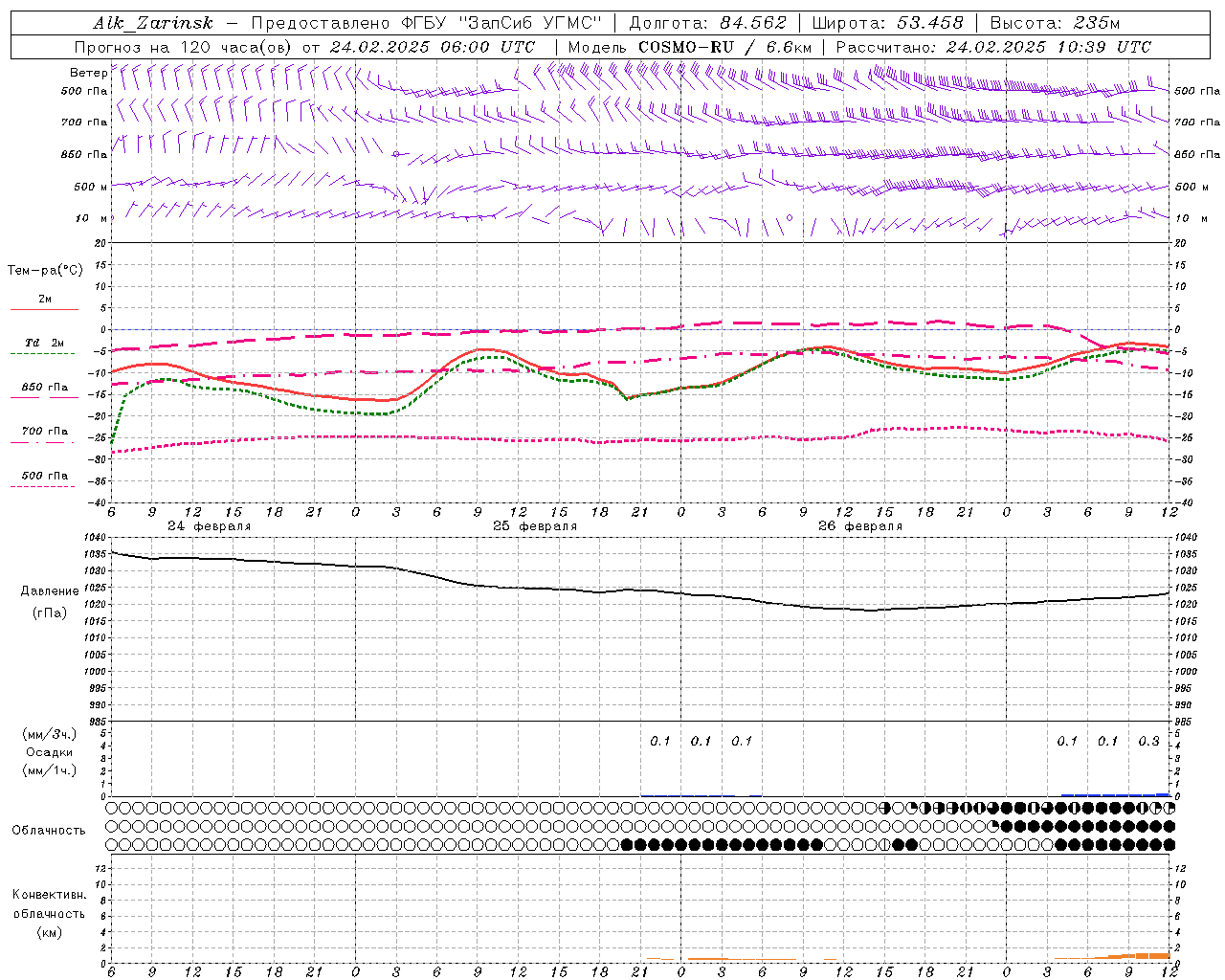Click the Aik_Zarinsk station title
This screenshot has width=1225, height=980.
pos(153,23)
